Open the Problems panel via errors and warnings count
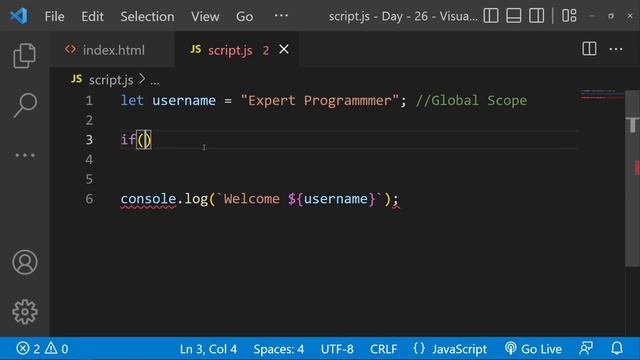 42,349
